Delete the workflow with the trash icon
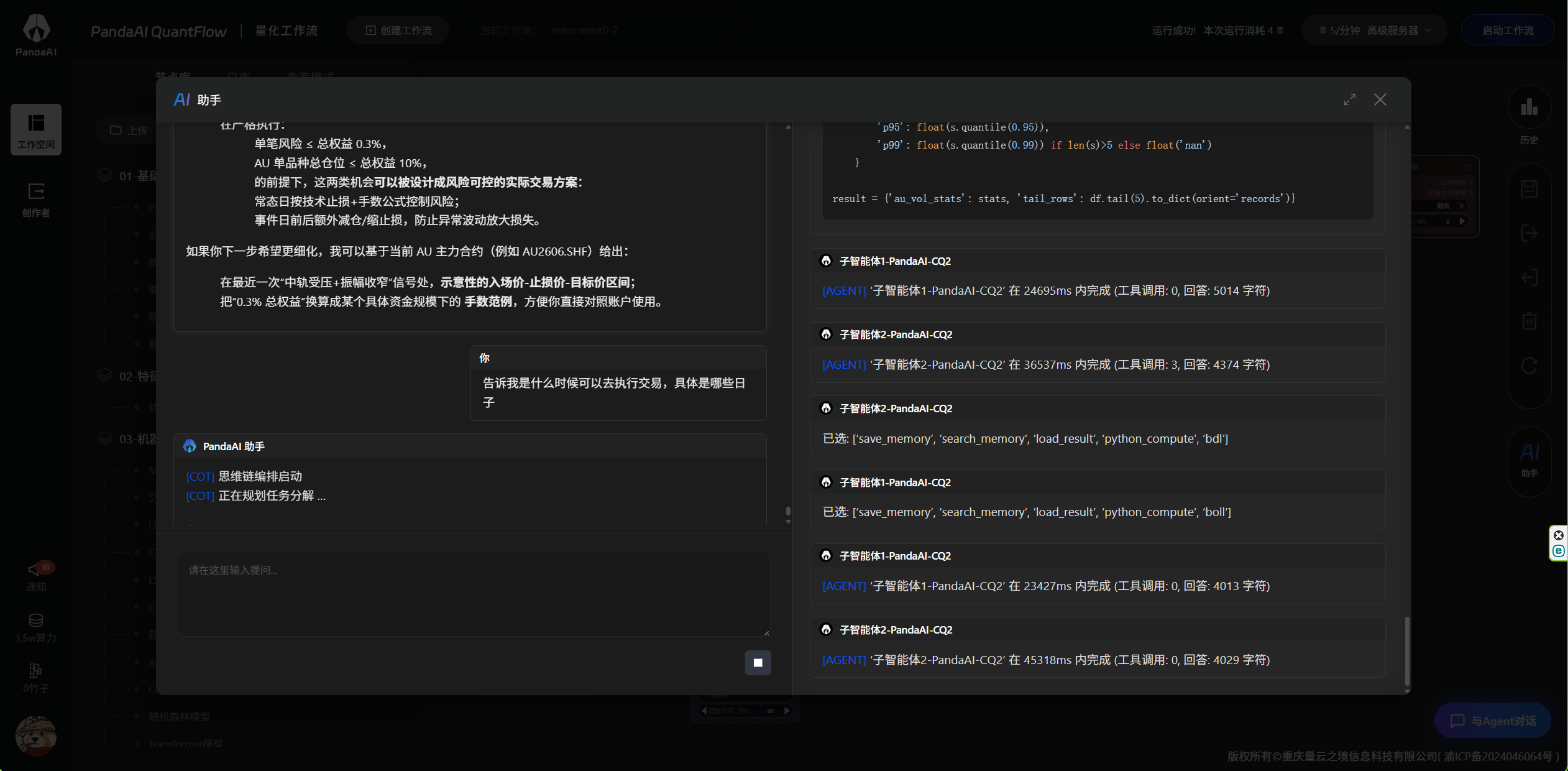The image size is (1568, 771). point(1529,321)
